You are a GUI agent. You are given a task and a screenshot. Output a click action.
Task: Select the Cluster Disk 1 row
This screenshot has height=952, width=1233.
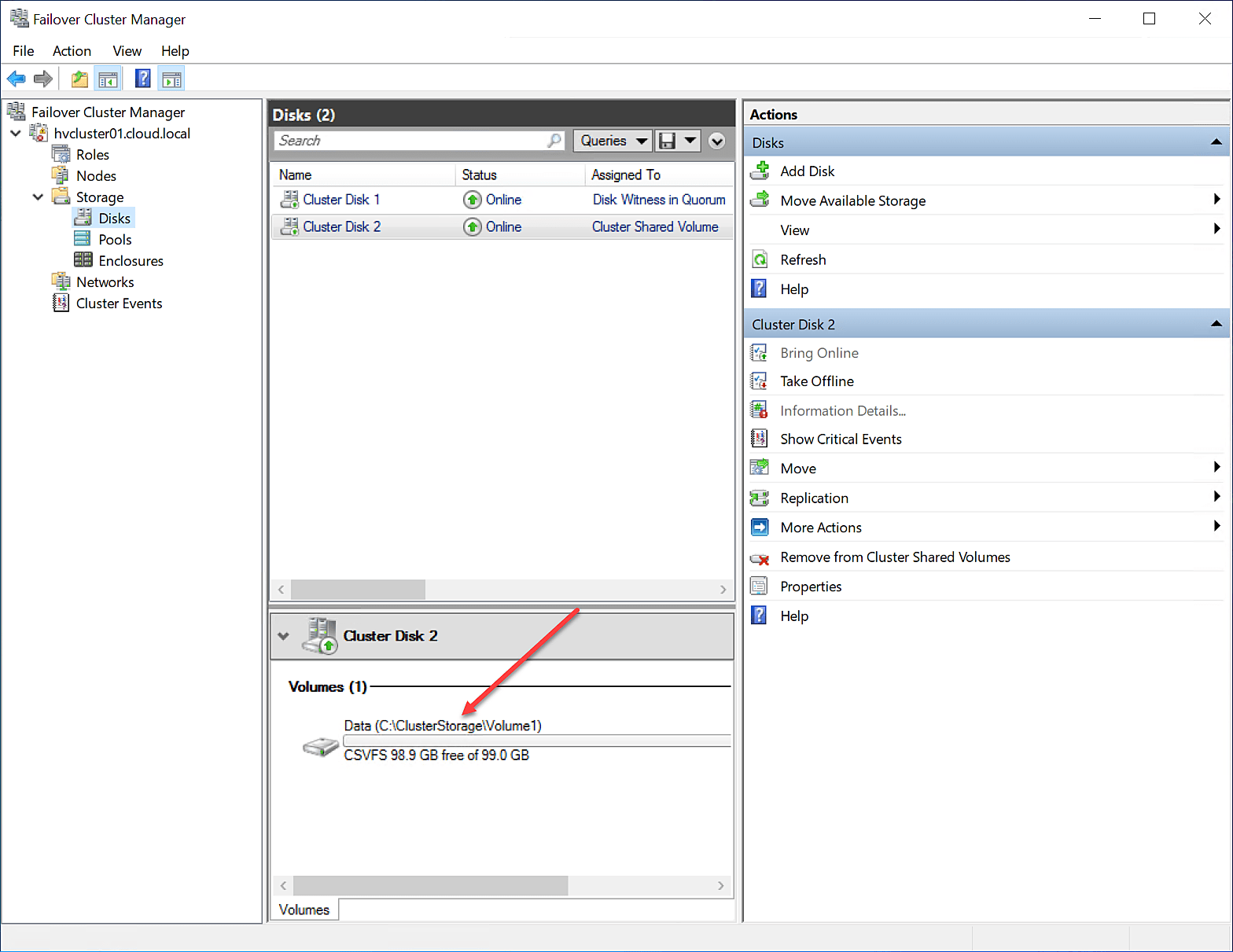tap(502, 200)
